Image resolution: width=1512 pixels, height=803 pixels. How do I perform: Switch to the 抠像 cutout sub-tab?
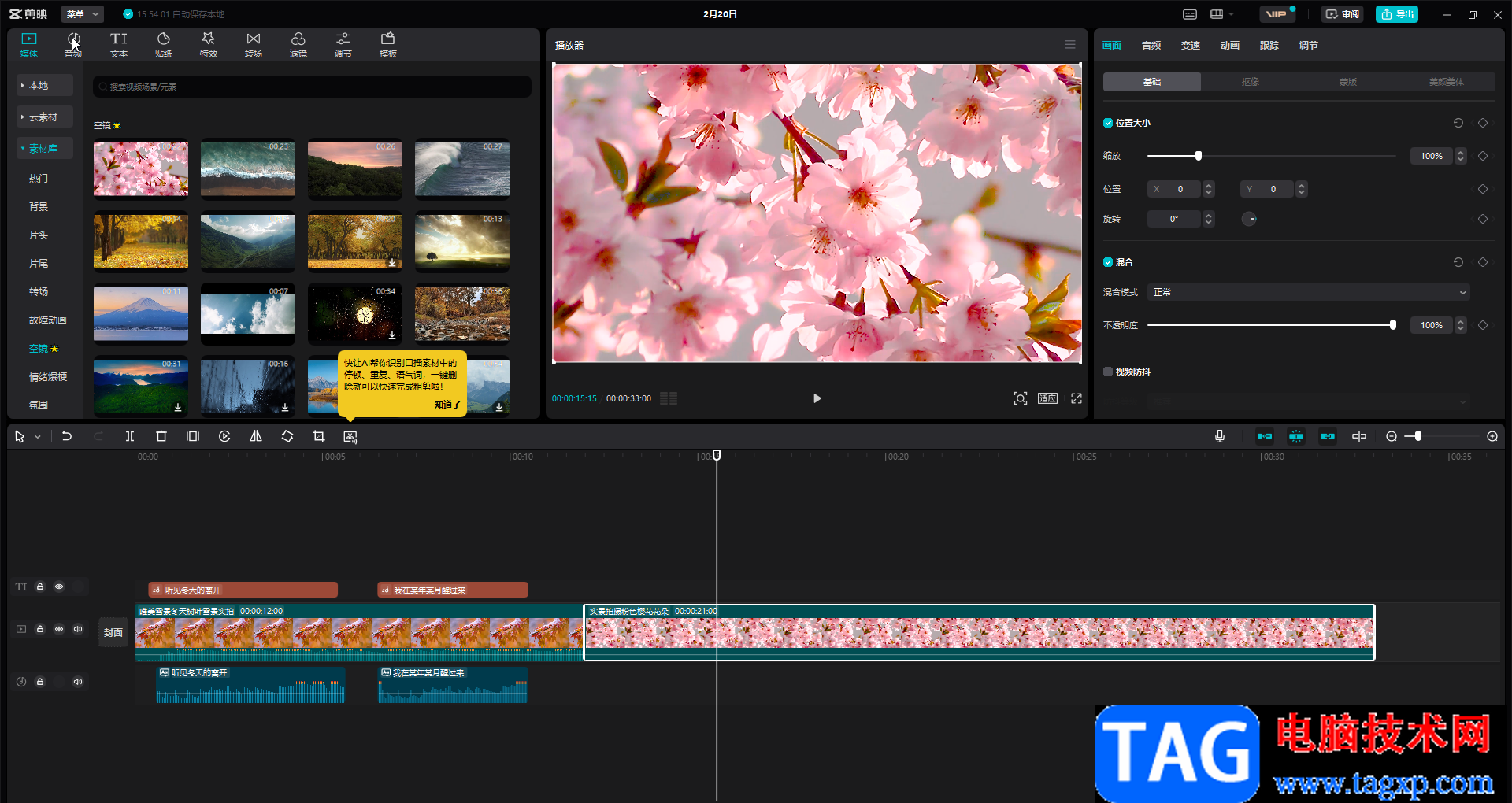click(x=1250, y=82)
